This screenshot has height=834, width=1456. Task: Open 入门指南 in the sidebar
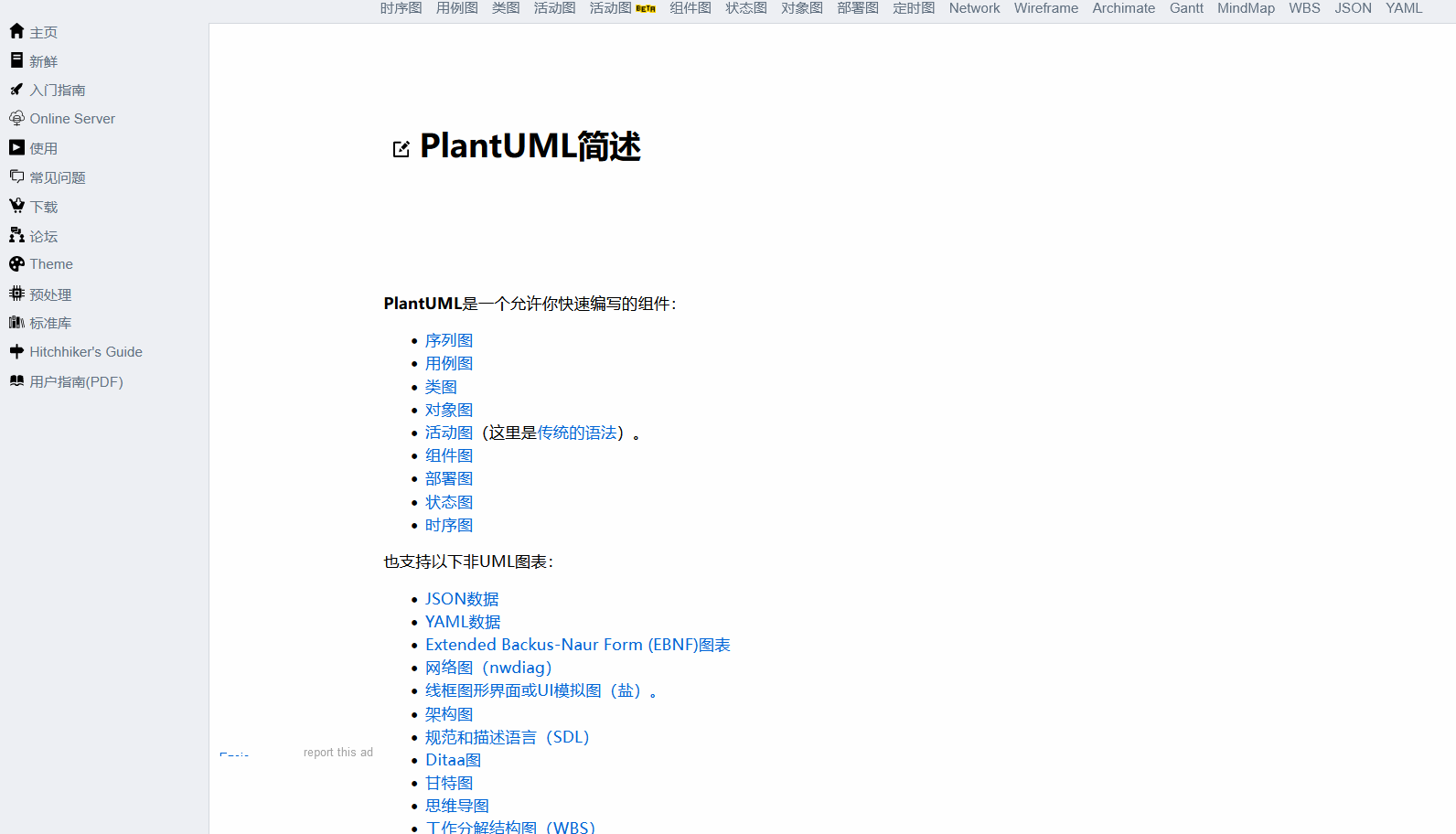(x=58, y=90)
